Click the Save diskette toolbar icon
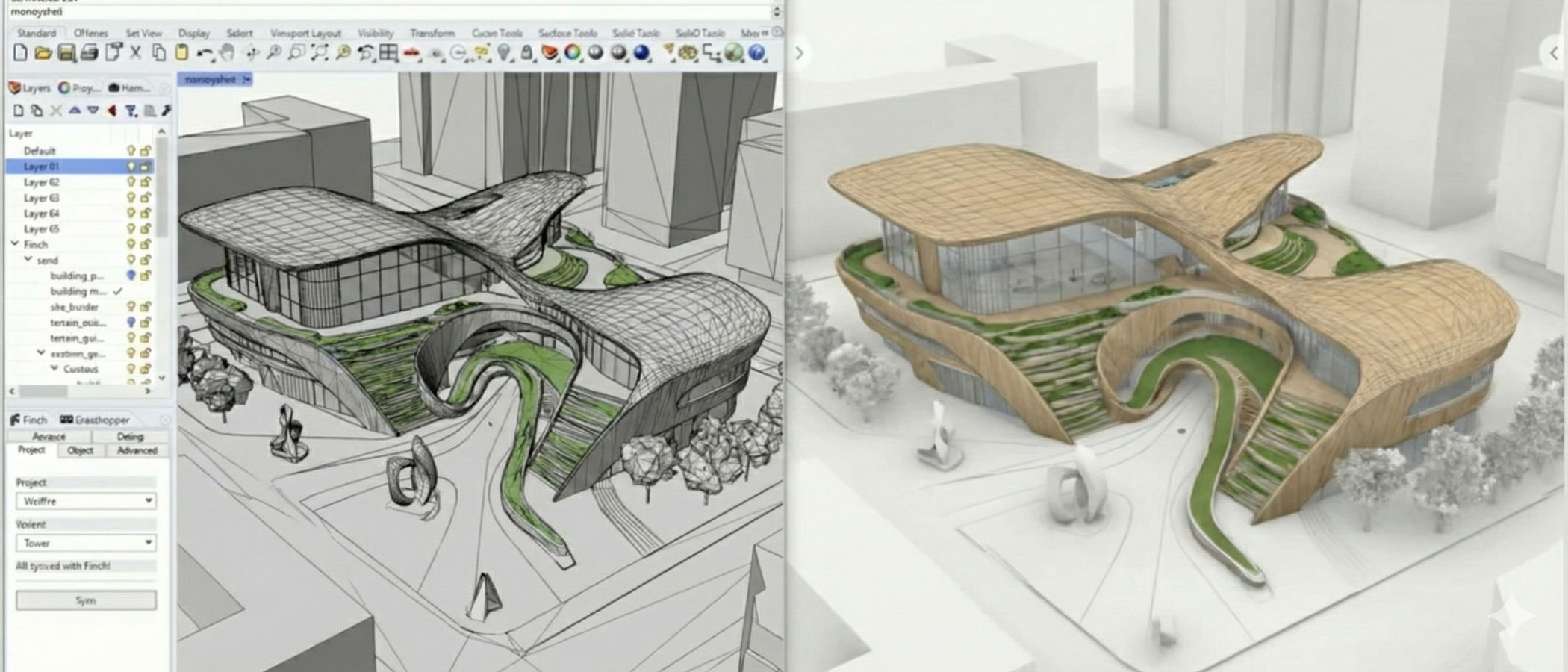1568x672 pixels. tap(66, 53)
